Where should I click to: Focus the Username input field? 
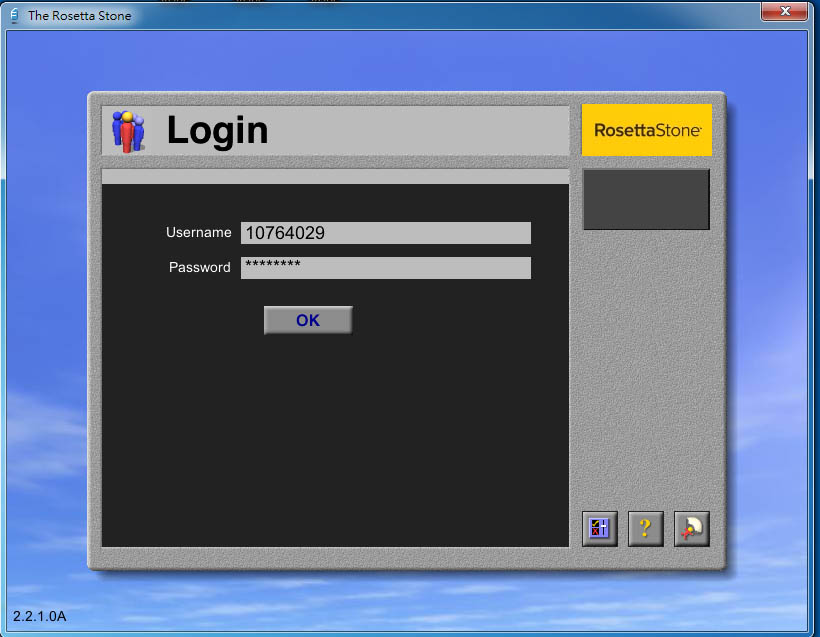point(385,233)
